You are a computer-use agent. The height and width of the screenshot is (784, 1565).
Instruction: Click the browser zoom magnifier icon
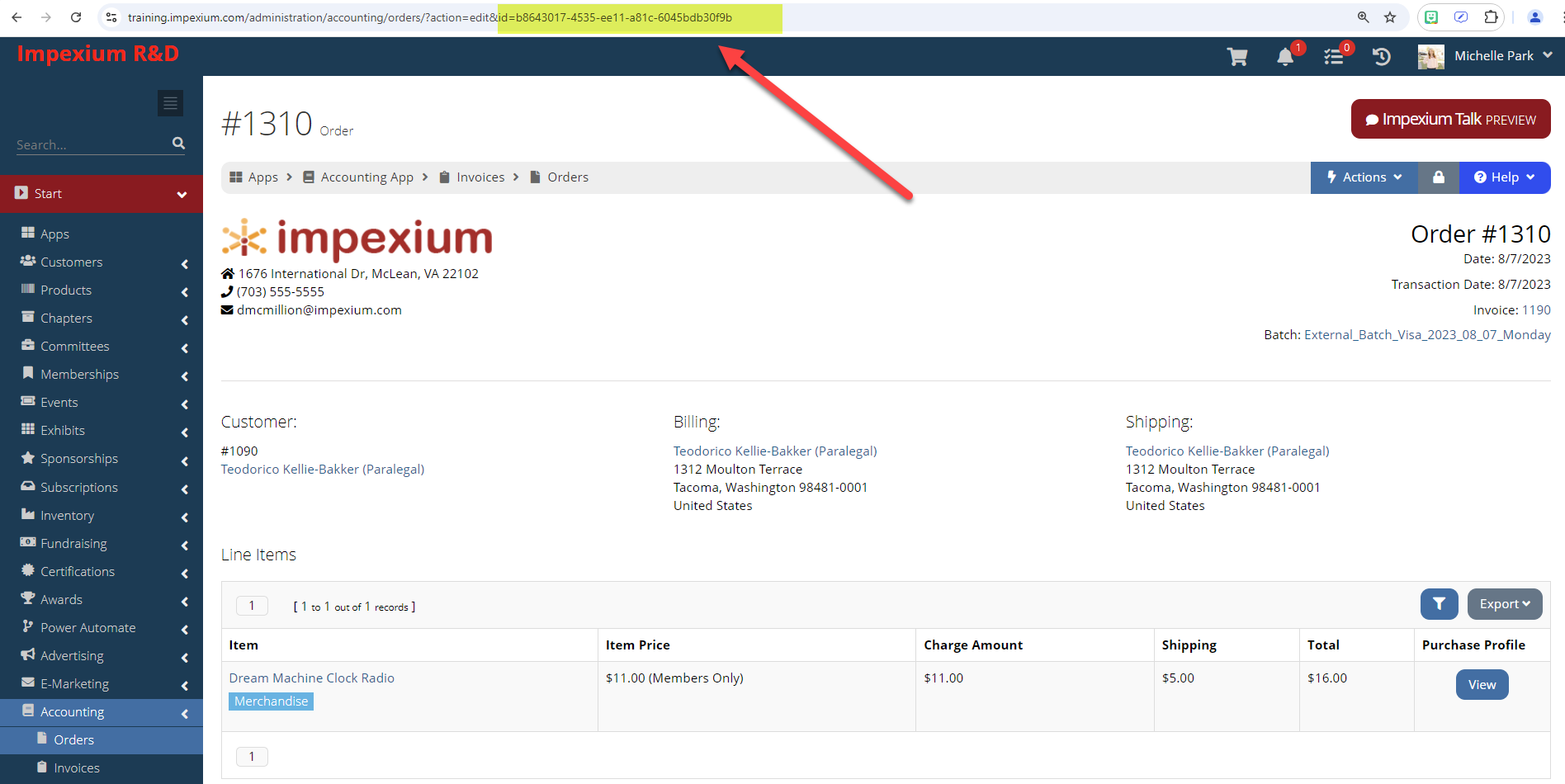(1364, 17)
